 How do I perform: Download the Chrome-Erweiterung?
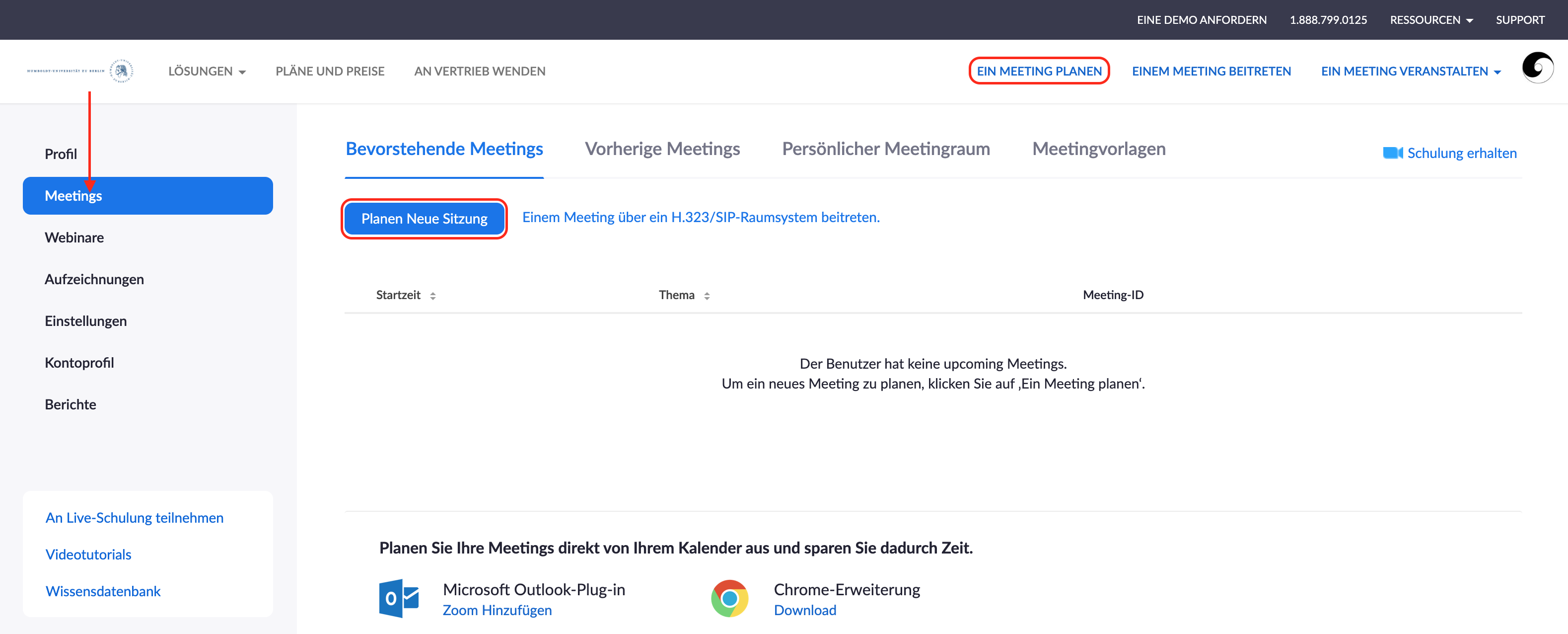coord(805,610)
